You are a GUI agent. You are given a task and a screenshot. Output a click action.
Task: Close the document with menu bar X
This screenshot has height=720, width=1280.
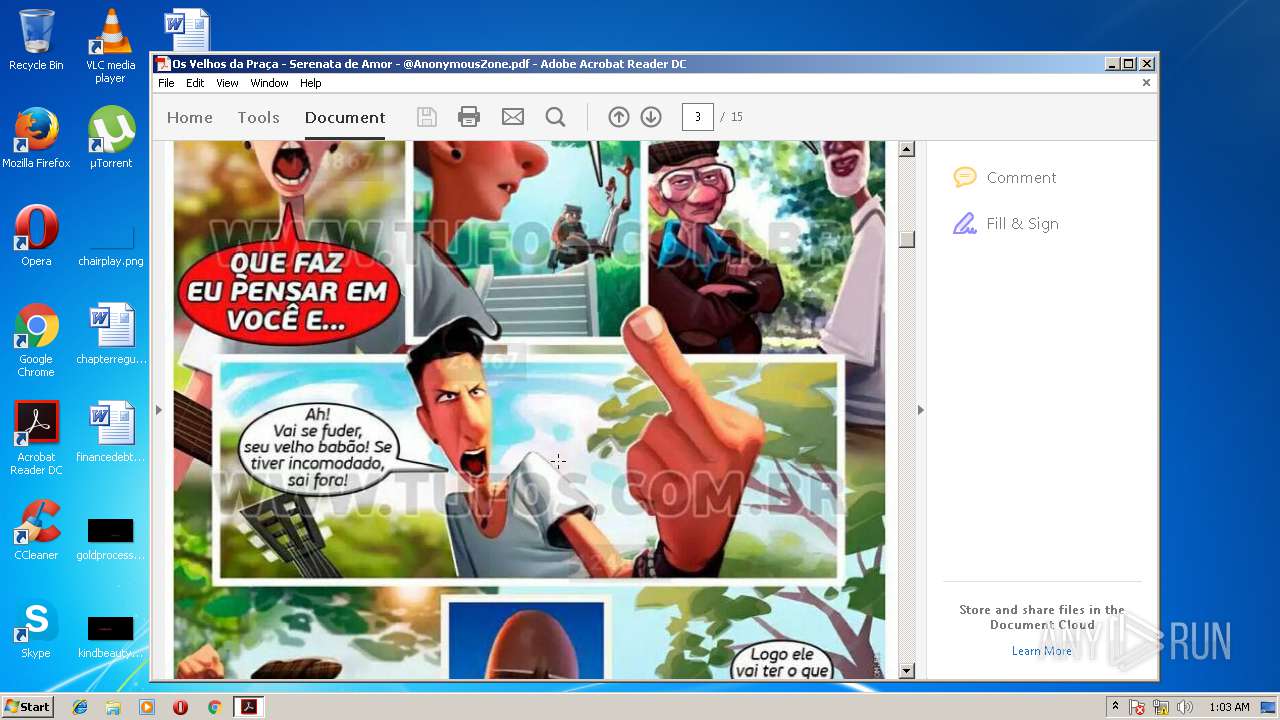[x=1146, y=83]
